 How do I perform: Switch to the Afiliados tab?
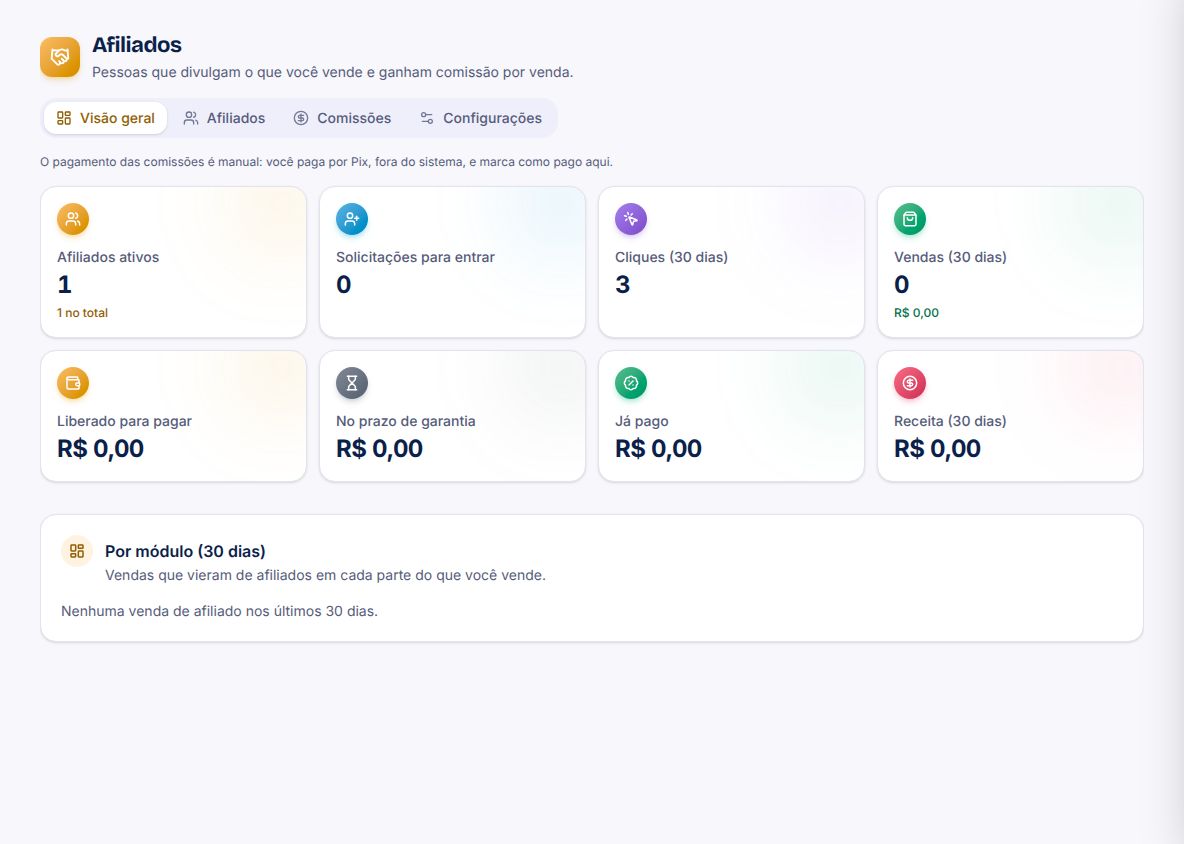(224, 118)
